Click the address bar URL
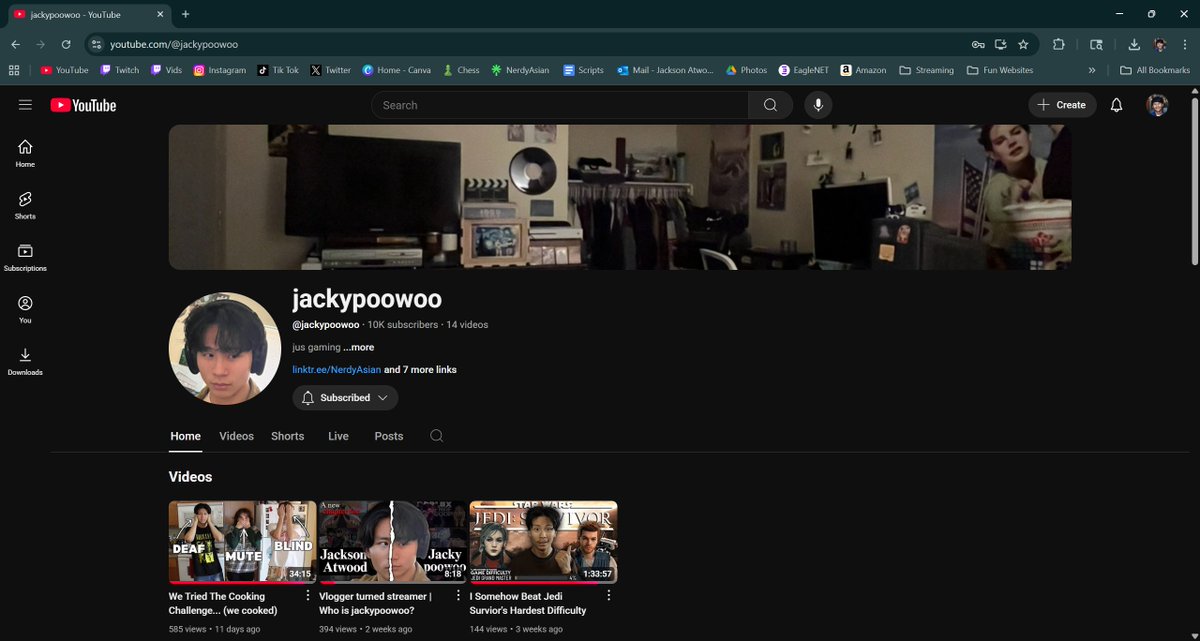The height and width of the screenshot is (641, 1200). point(174,44)
